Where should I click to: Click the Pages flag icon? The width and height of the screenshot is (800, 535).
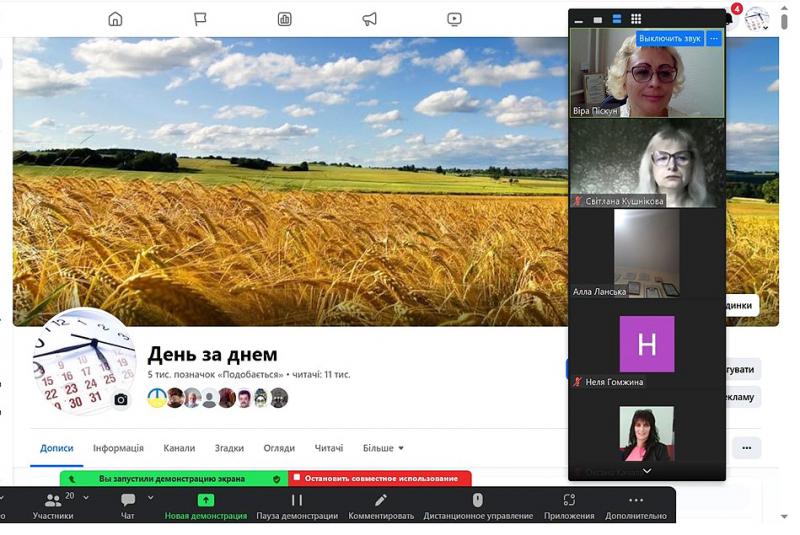(200, 19)
